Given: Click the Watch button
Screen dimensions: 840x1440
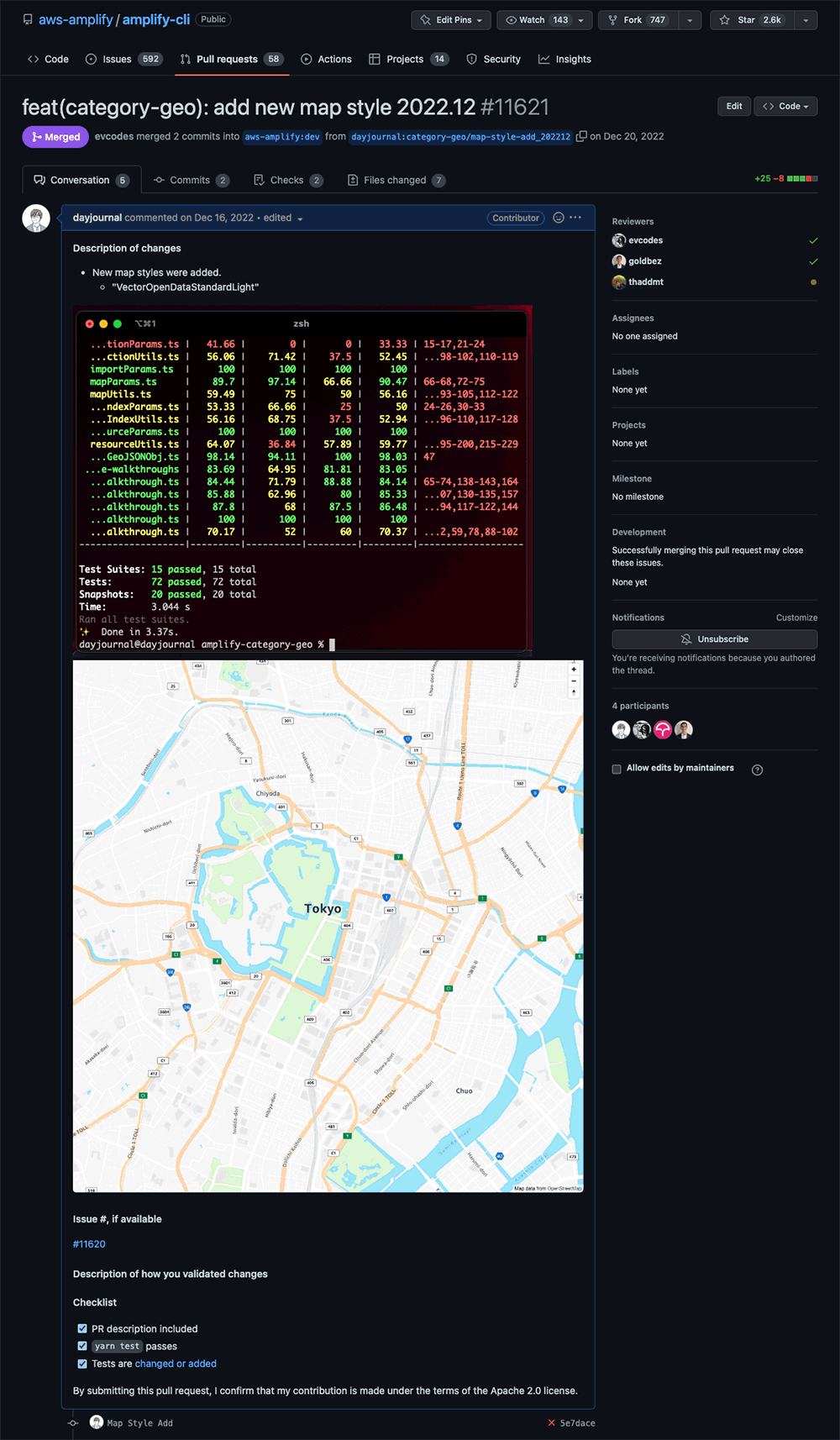Looking at the screenshot, I should click(x=537, y=20).
